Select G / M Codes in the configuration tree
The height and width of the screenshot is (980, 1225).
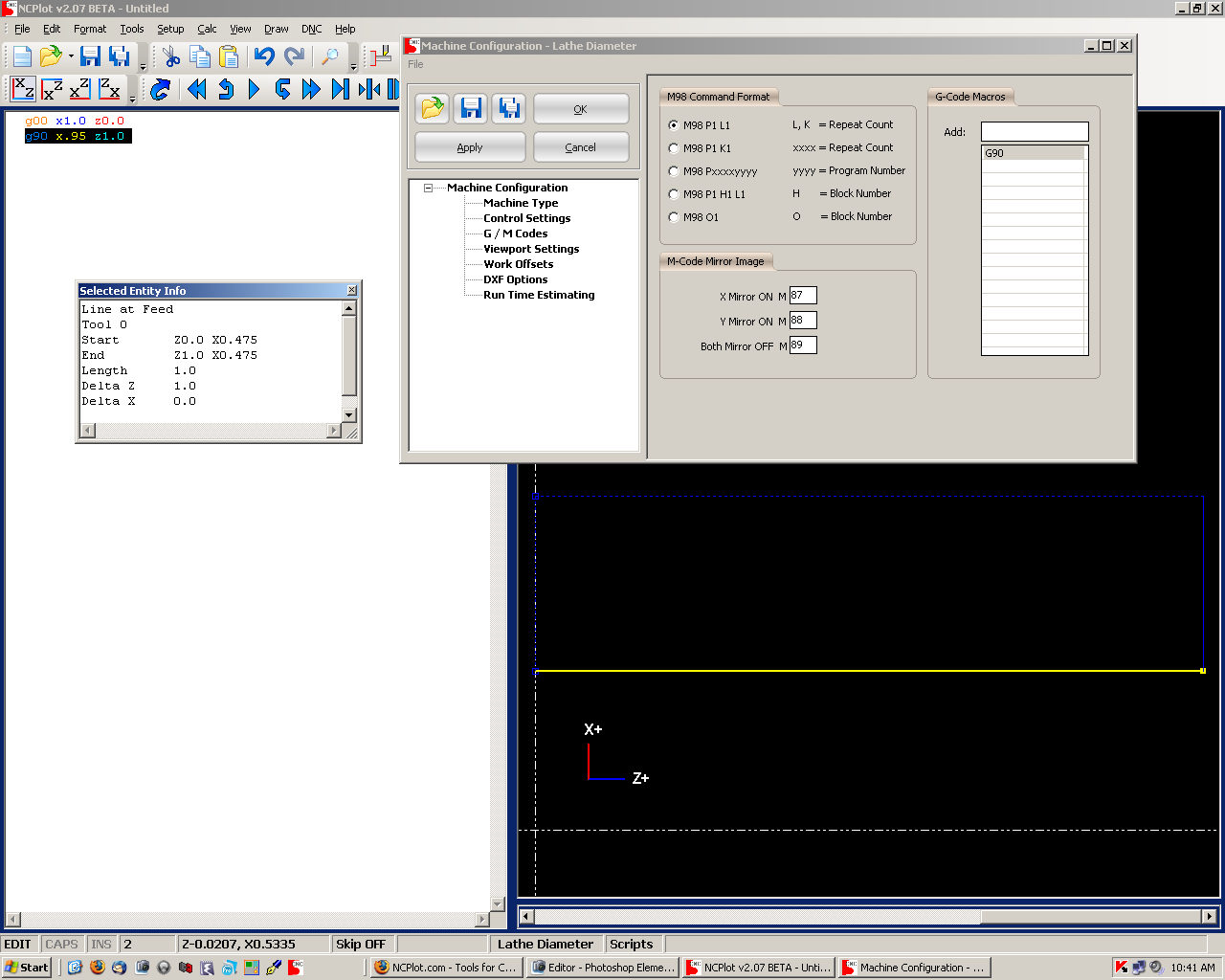point(515,234)
